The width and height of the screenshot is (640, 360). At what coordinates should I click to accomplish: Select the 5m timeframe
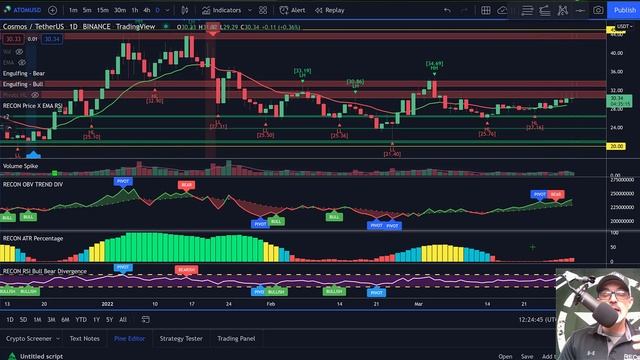[x=87, y=10]
